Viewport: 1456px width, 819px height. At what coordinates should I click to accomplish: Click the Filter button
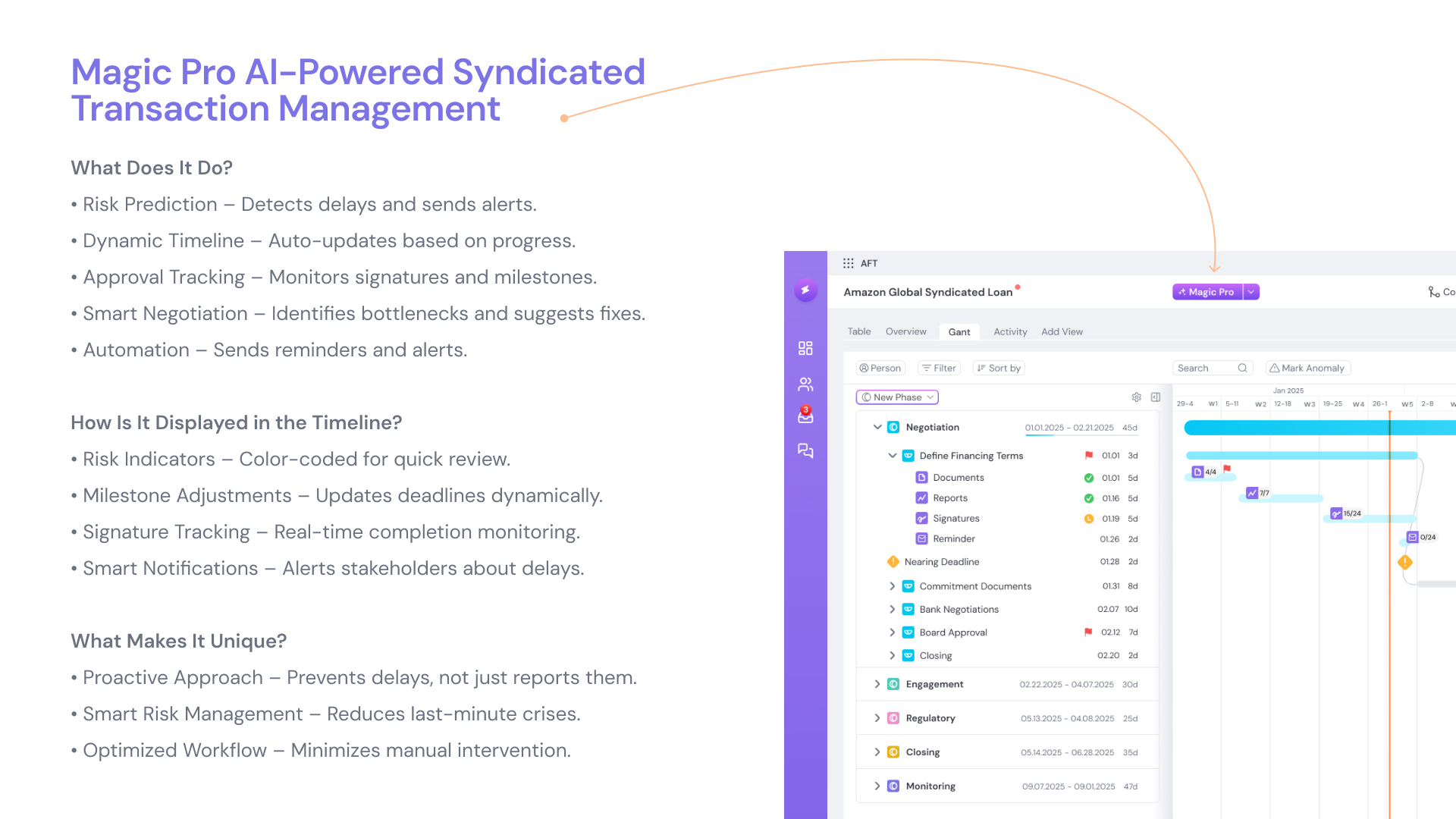pyautogui.click(x=939, y=368)
